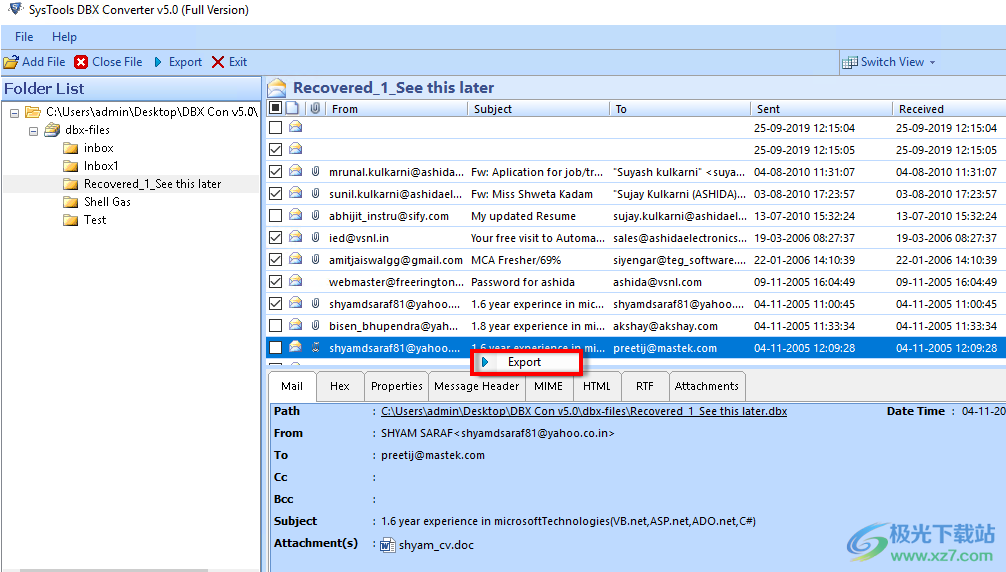Select the Mail tab
Viewport: 1006px width, 572px height.
[292, 387]
